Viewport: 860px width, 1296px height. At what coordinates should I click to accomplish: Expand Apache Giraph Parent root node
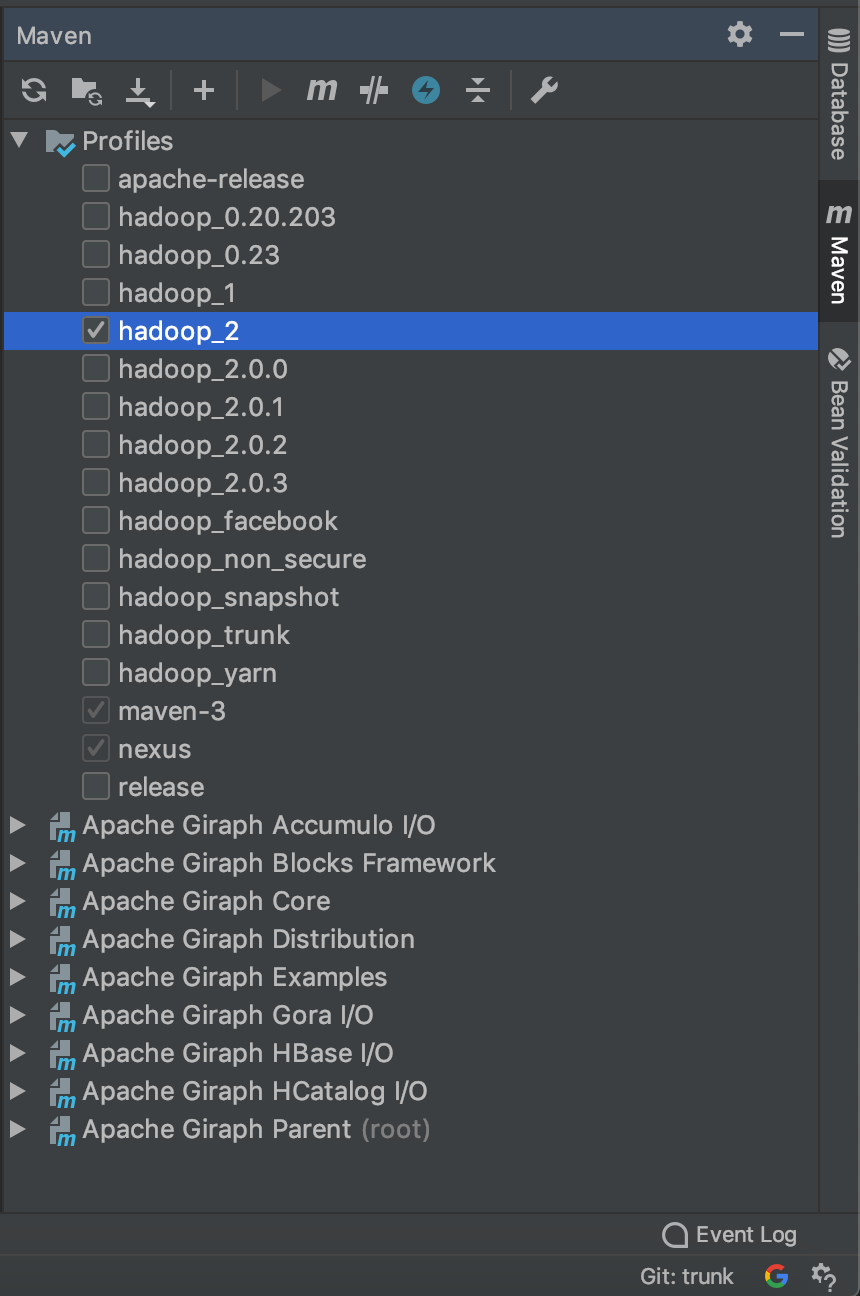pyautogui.click(x=17, y=1129)
